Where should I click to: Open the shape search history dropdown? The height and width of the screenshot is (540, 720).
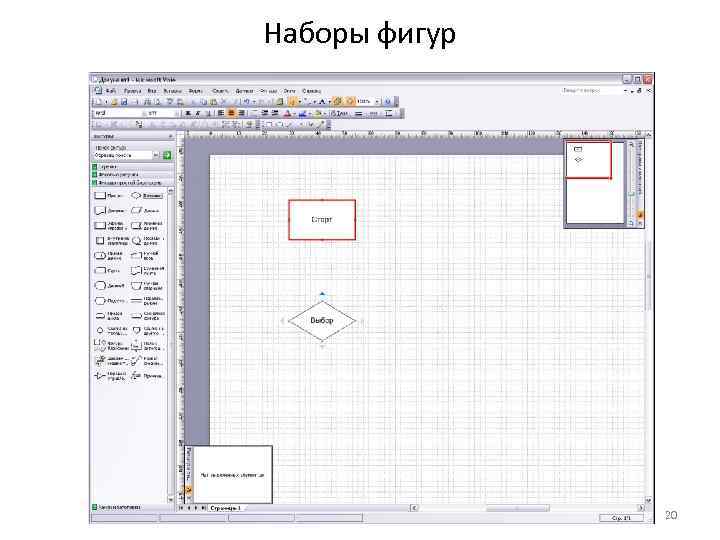(155, 155)
